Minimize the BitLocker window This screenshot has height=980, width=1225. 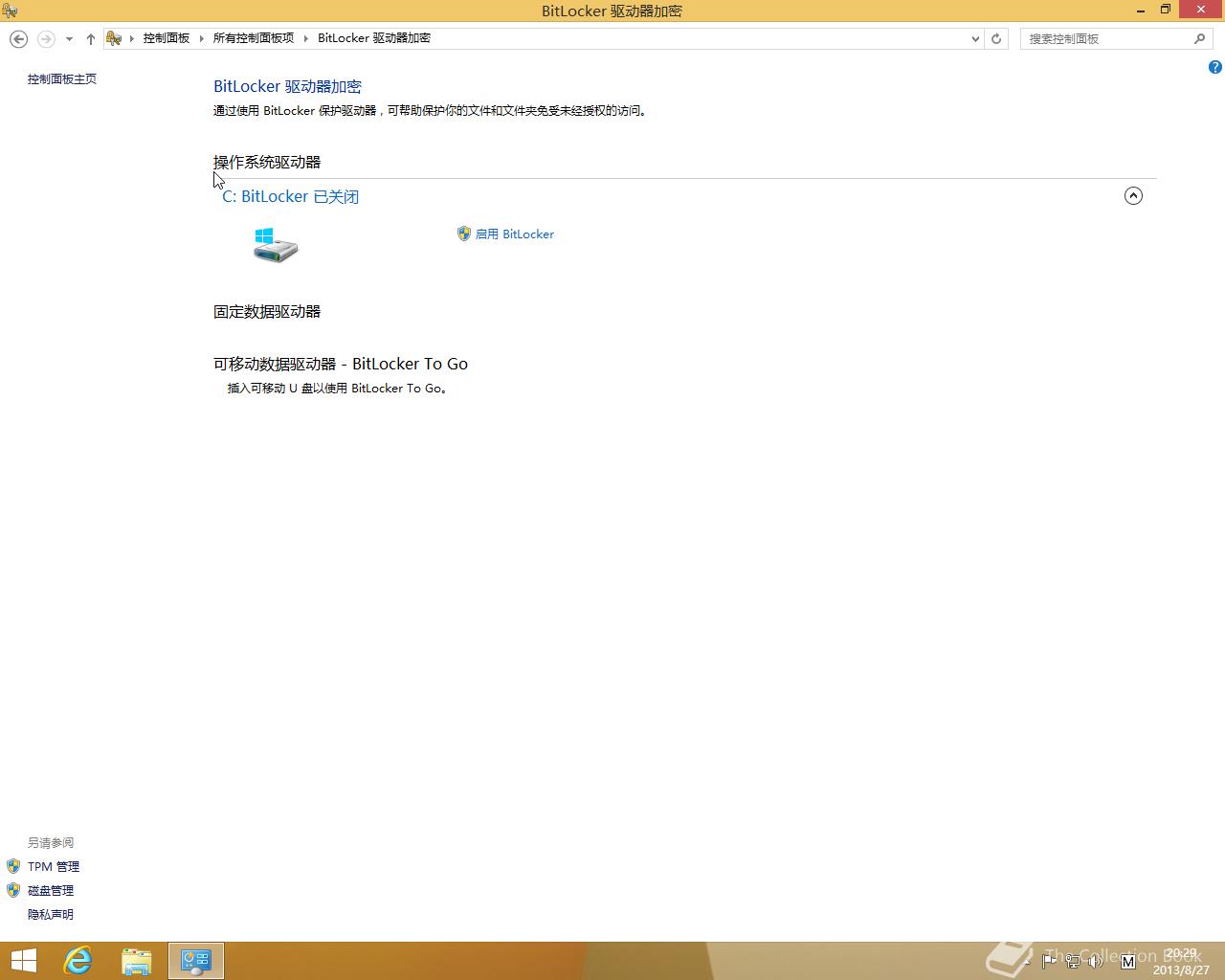point(1142,10)
